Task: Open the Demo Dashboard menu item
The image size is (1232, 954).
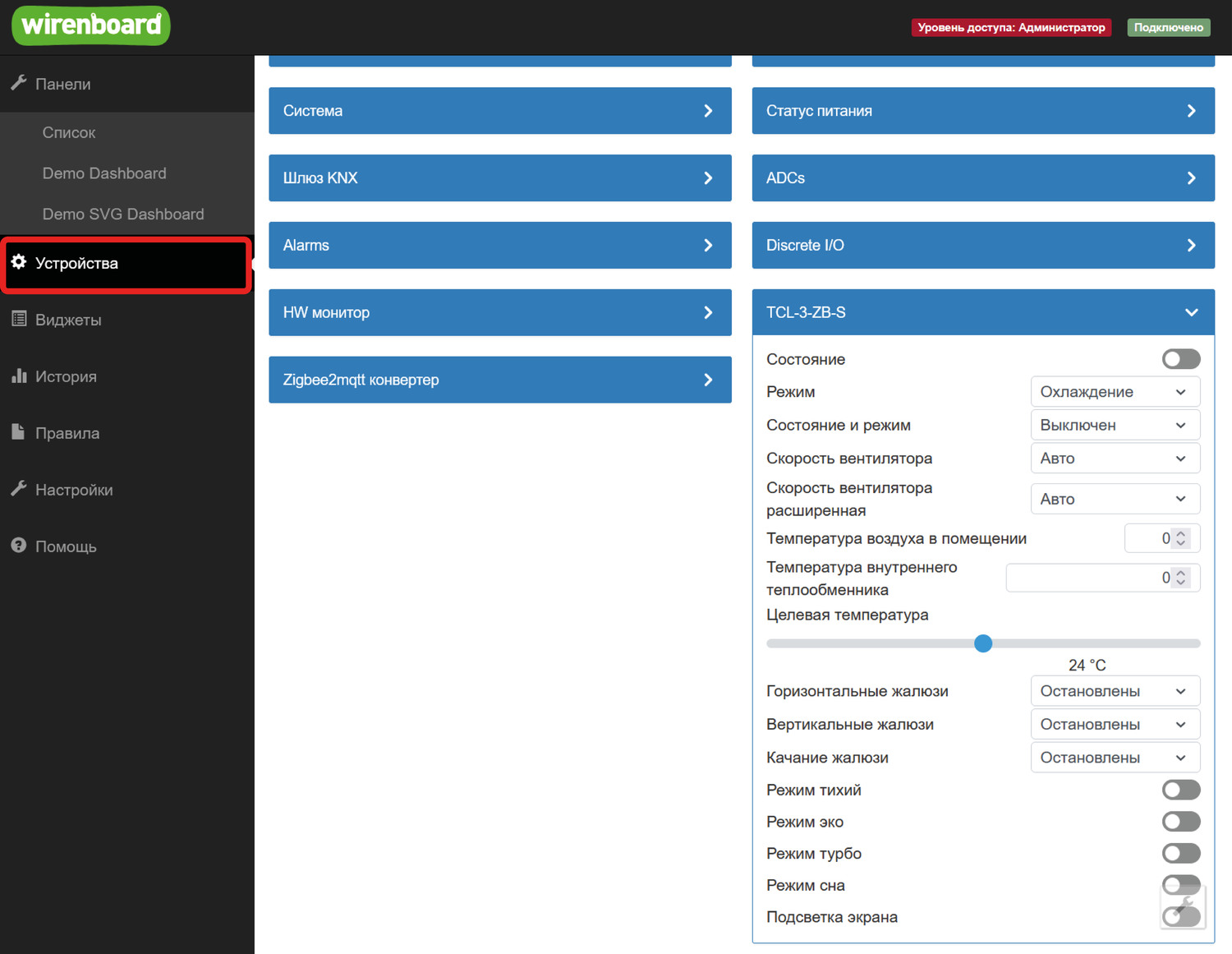Action: [104, 173]
